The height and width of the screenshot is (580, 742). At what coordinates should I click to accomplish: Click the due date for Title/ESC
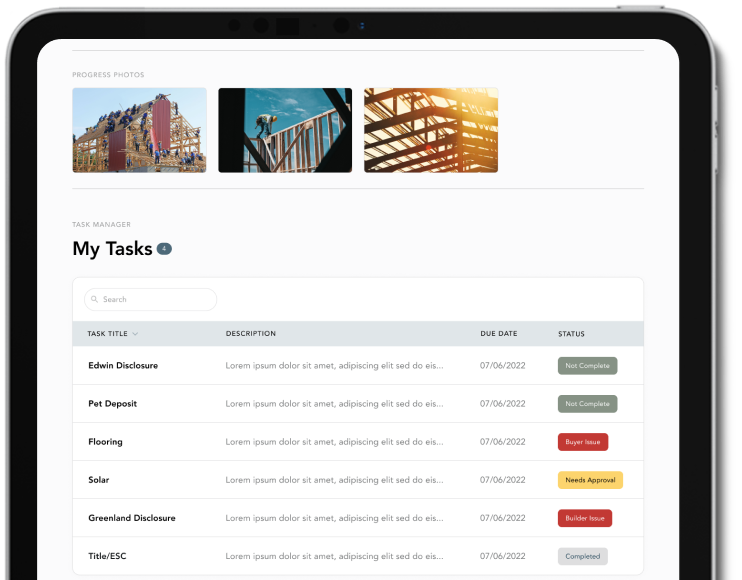tap(503, 556)
